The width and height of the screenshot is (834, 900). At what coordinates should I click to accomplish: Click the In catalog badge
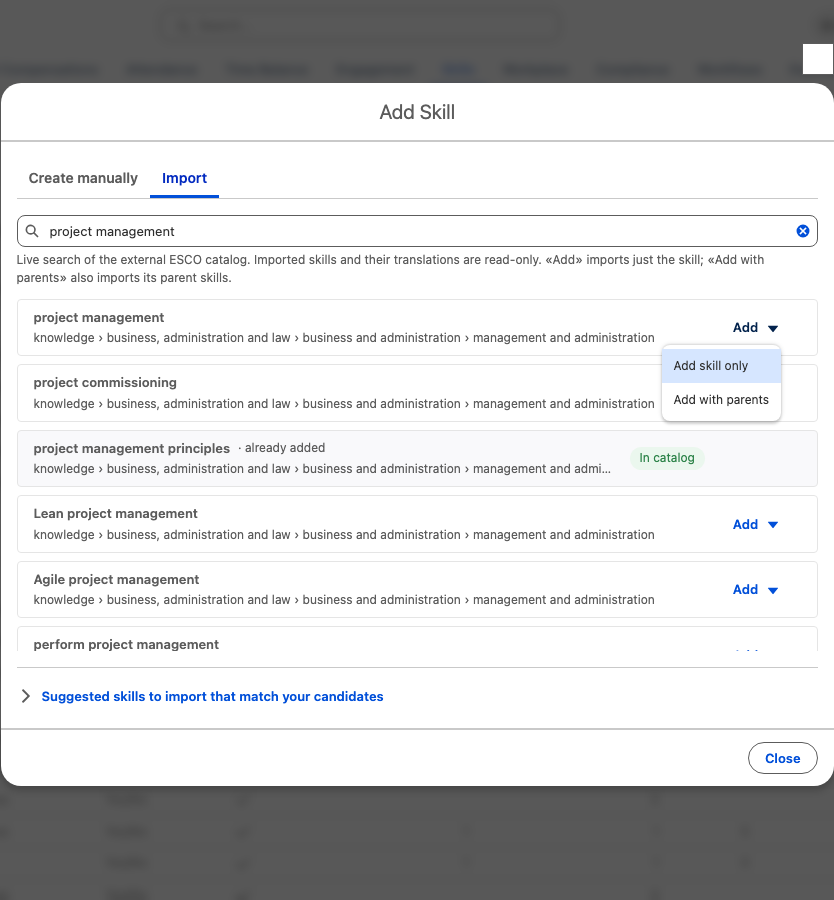667,457
